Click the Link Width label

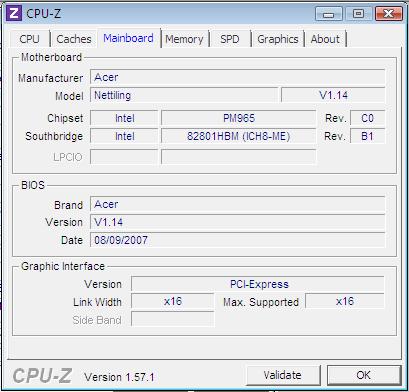click(97, 302)
